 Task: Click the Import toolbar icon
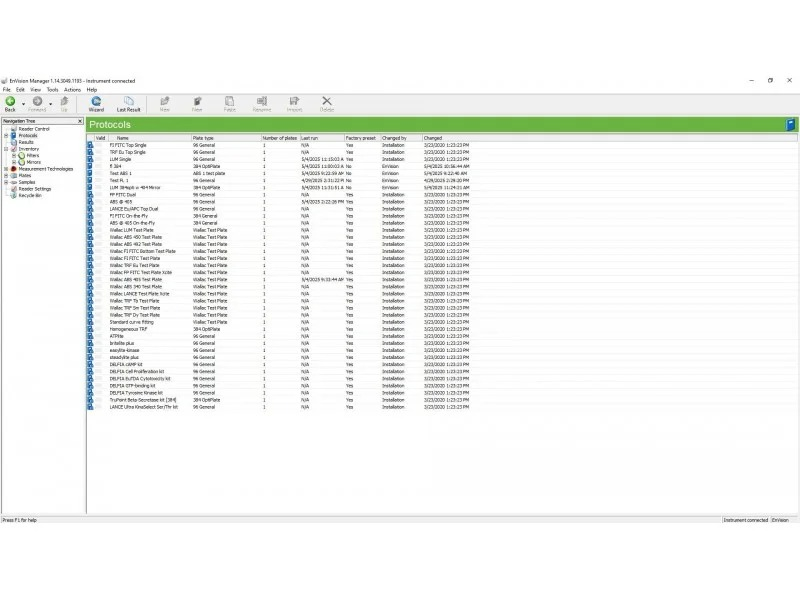[294, 103]
